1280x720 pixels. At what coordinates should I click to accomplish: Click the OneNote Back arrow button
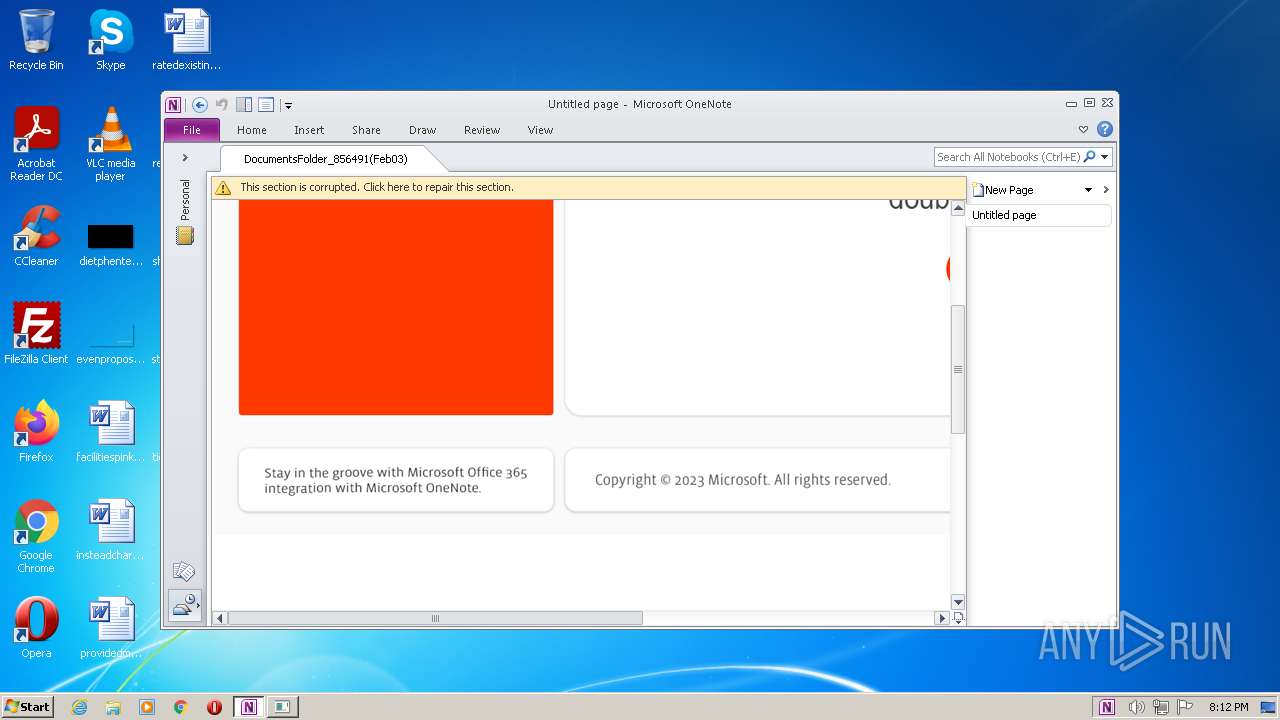(199, 105)
